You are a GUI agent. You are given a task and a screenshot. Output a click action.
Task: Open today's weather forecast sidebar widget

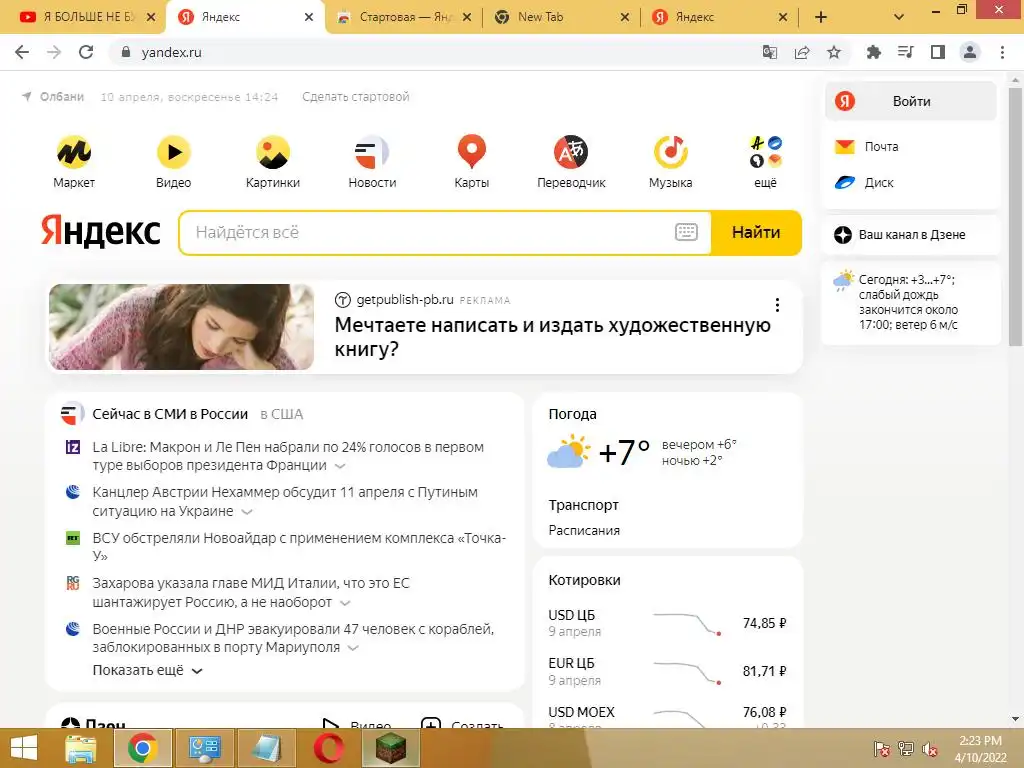[x=910, y=302]
